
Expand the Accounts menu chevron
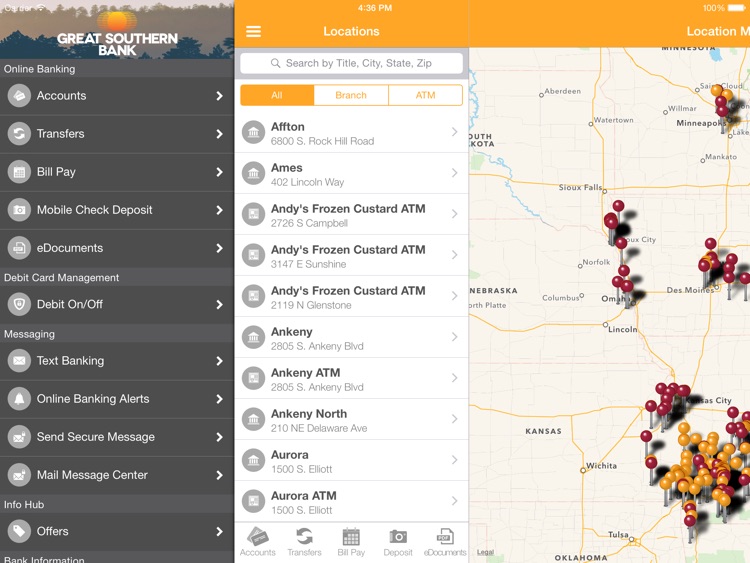219,96
